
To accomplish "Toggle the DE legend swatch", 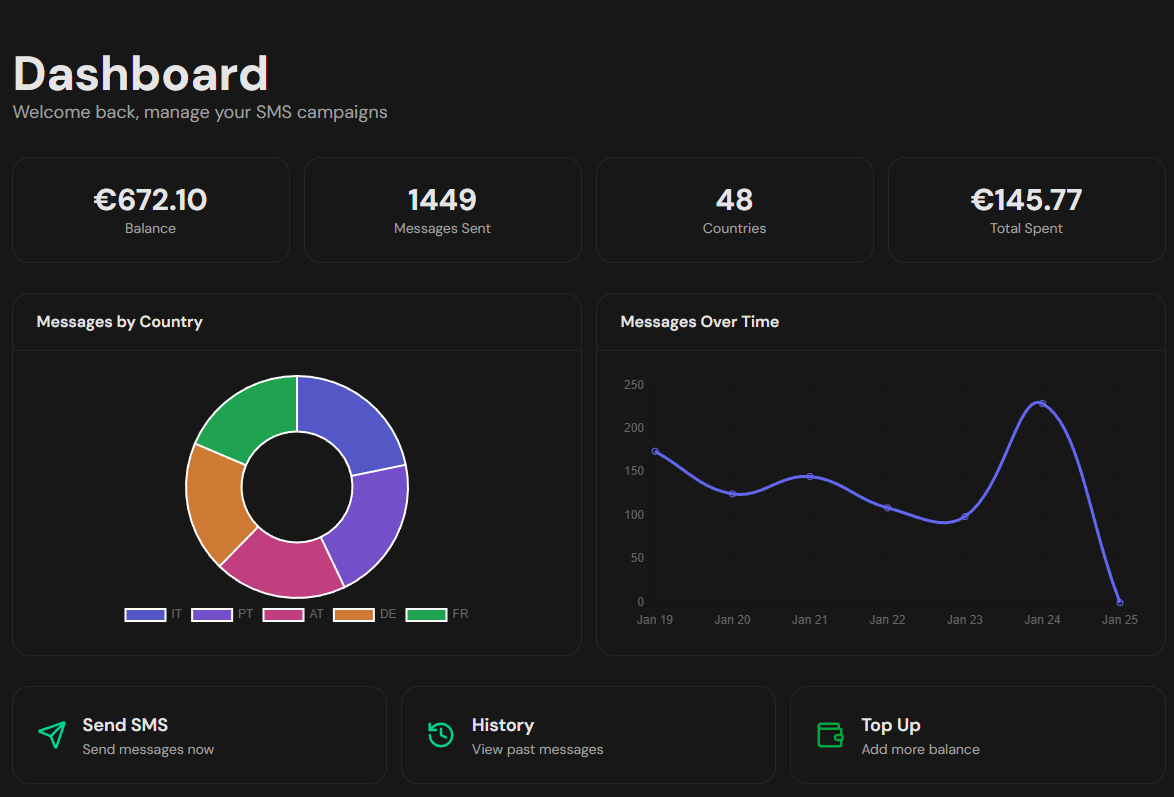I will tap(353, 615).
